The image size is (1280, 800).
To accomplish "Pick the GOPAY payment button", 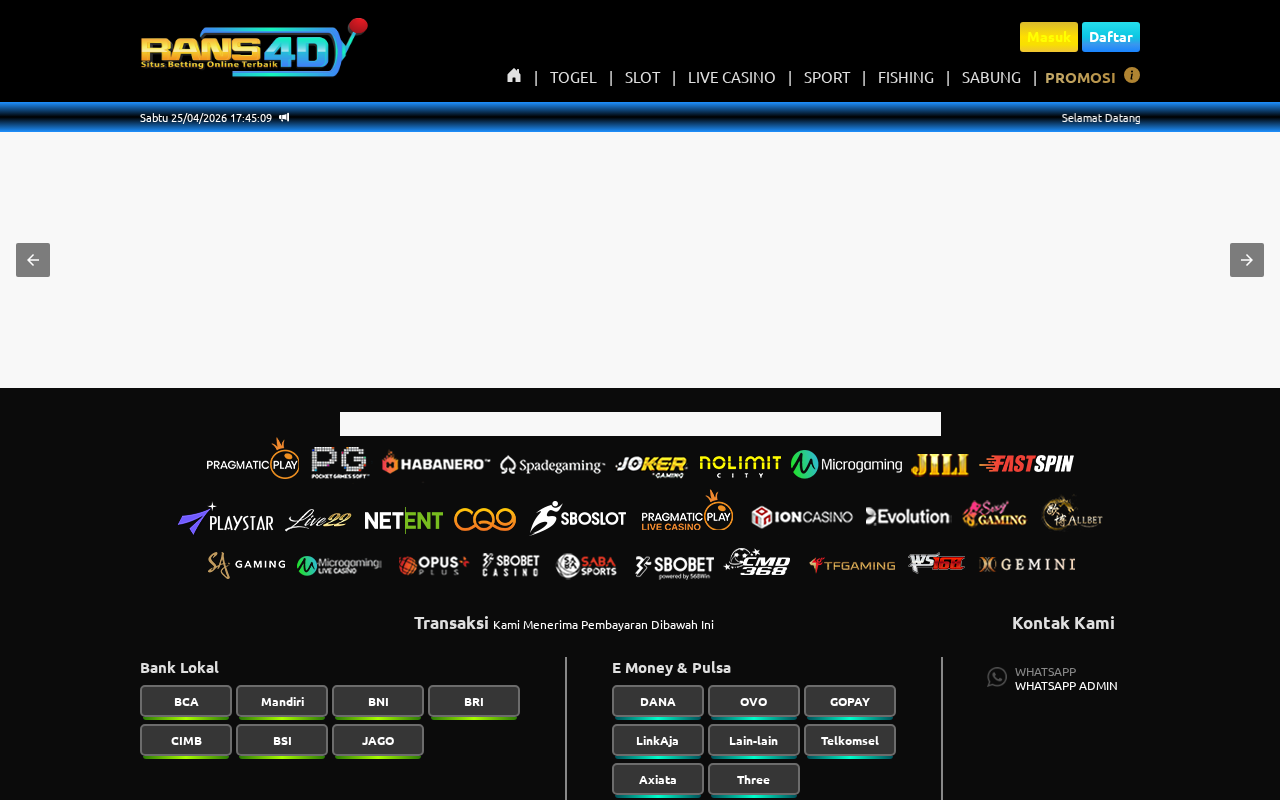I will click(x=850, y=701).
